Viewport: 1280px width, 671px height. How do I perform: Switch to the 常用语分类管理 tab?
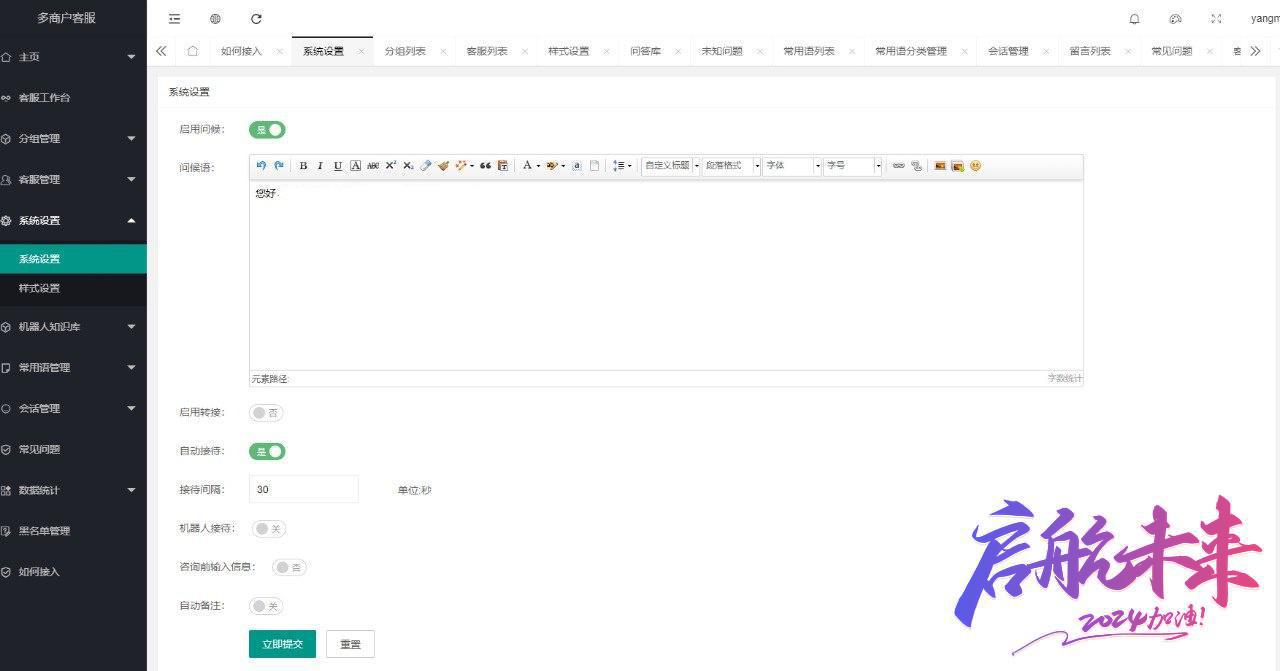(911, 51)
